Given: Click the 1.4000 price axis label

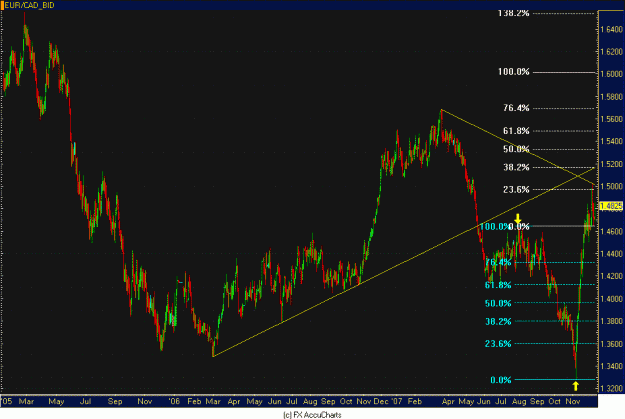Looking at the screenshot, I should [611, 299].
